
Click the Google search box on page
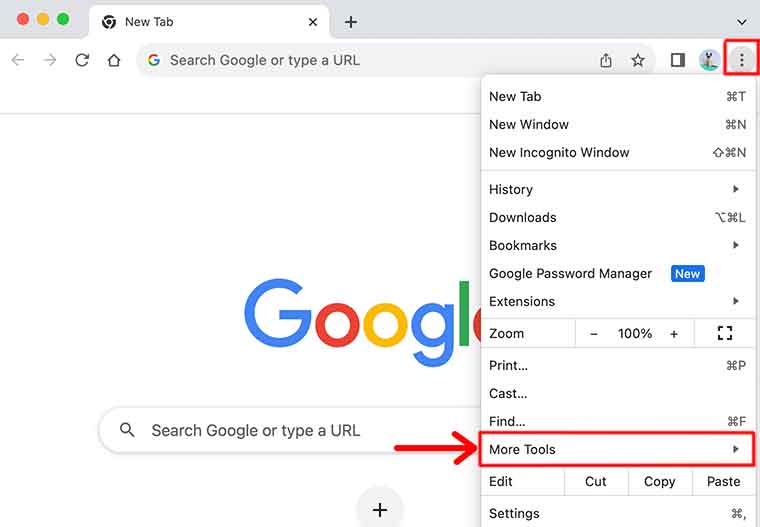(x=290, y=431)
